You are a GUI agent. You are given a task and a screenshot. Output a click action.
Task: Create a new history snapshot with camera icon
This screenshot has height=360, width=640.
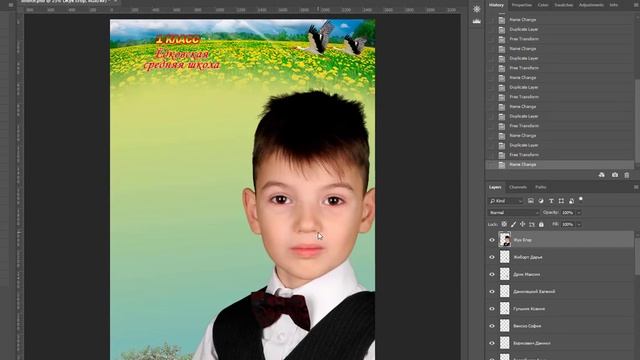click(615, 175)
